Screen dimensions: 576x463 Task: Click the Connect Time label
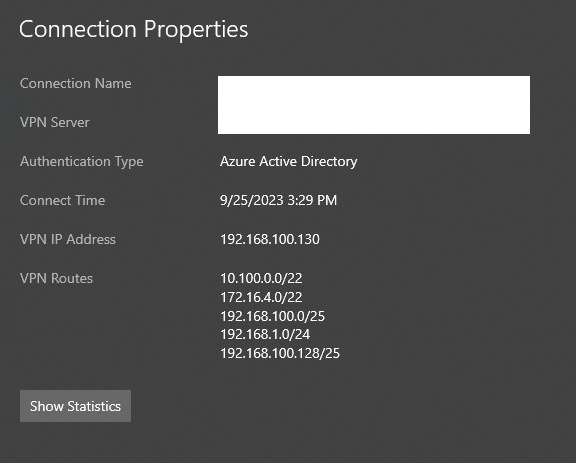tap(62, 200)
